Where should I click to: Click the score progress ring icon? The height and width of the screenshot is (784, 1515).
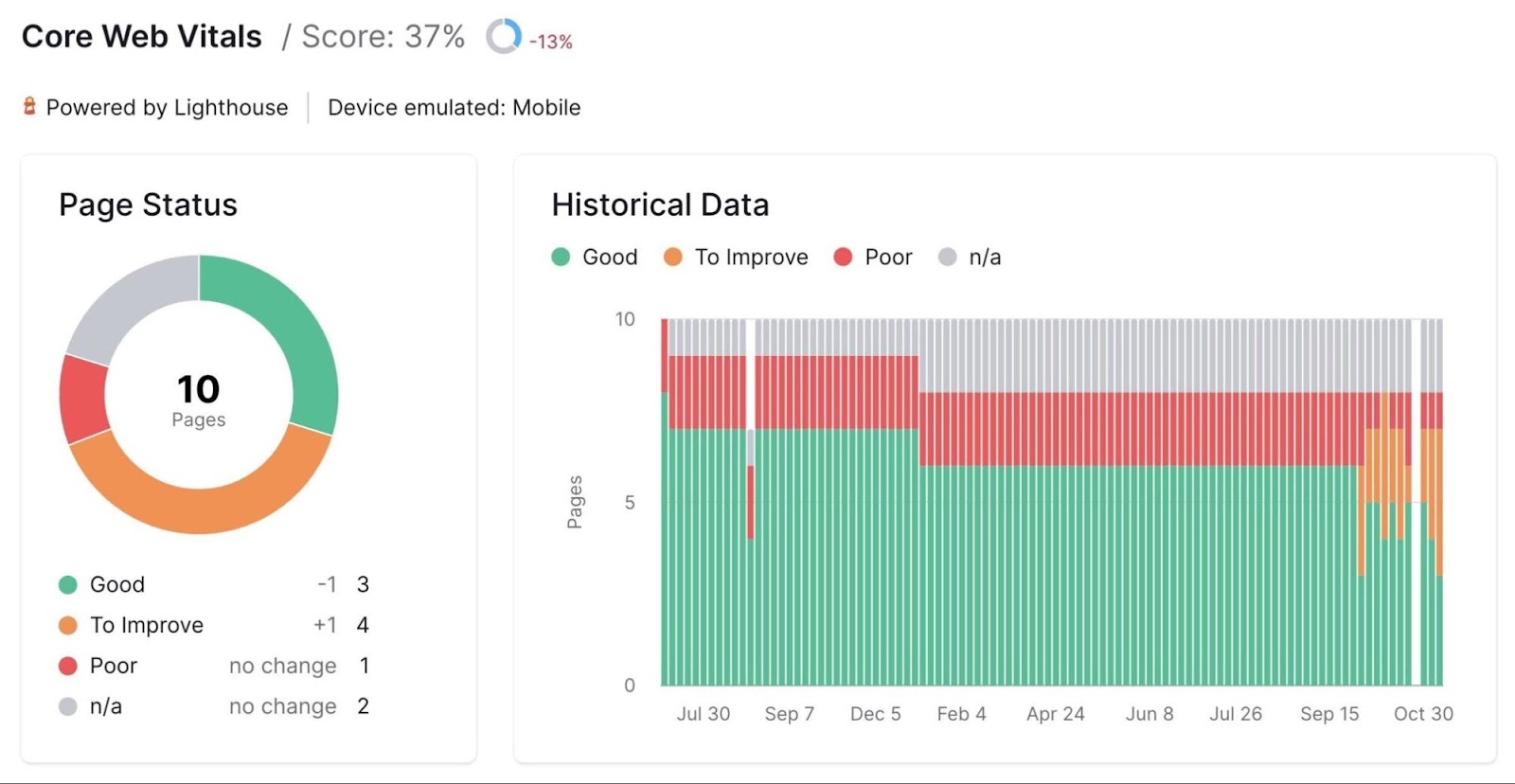pyautogui.click(x=503, y=37)
